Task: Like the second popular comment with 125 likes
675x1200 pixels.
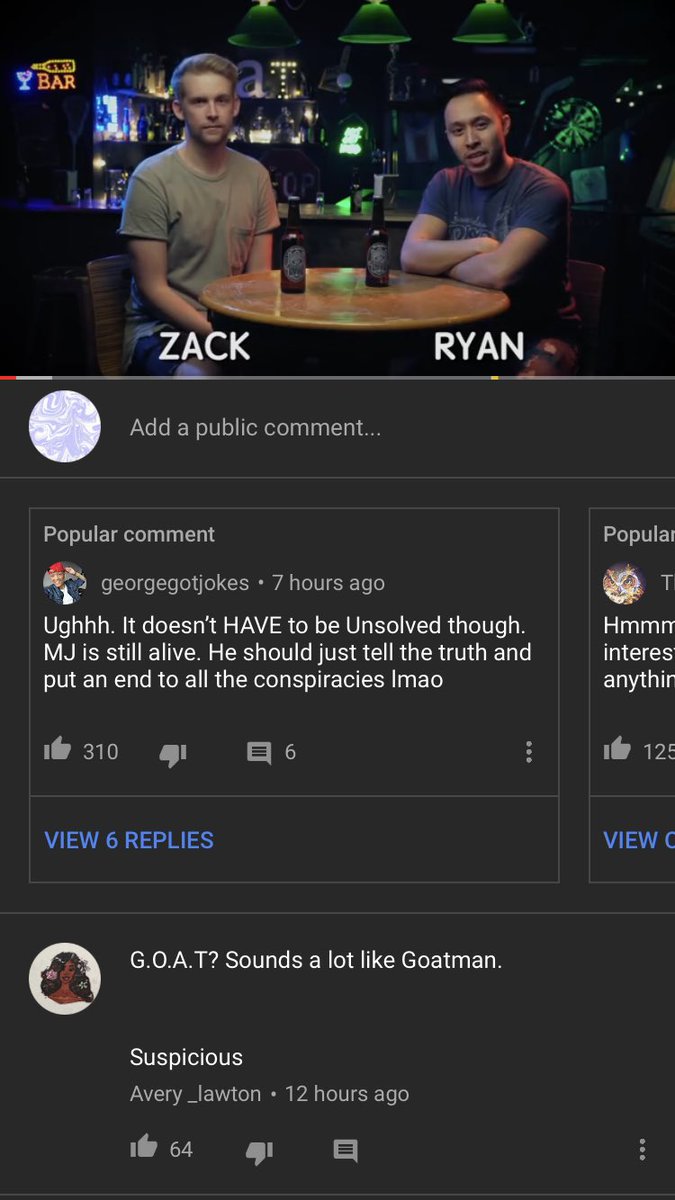Action: tap(617, 749)
